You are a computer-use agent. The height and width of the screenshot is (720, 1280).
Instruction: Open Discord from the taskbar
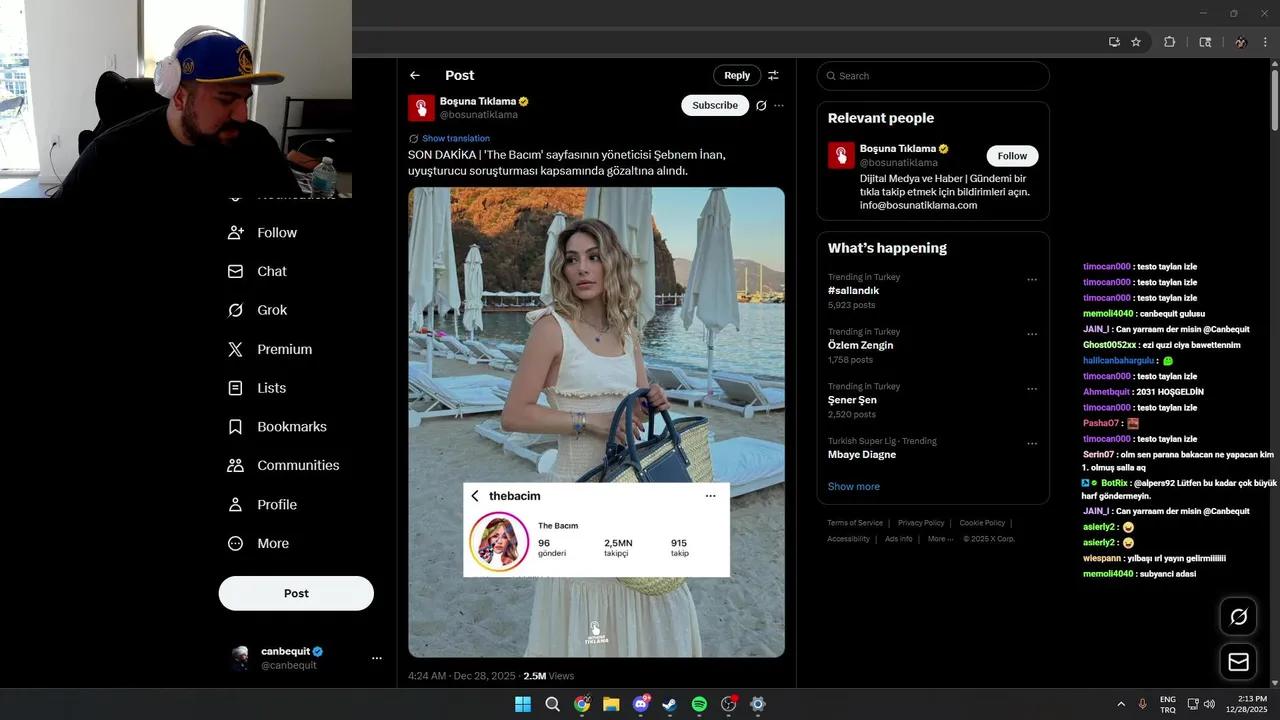tap(641, 704)
